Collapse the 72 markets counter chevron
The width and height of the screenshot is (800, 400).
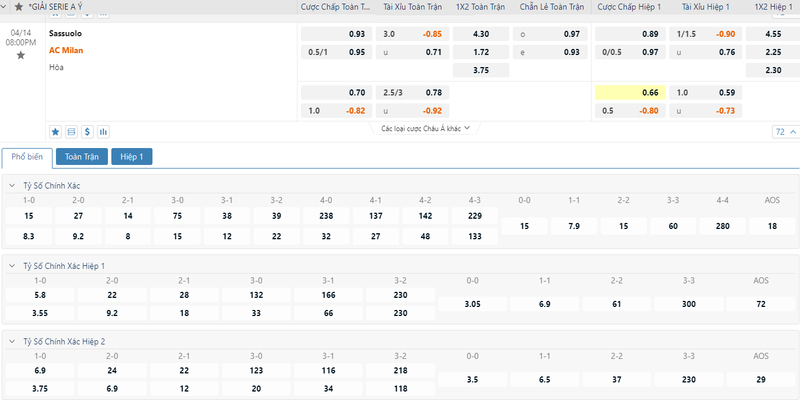(785, 132)
